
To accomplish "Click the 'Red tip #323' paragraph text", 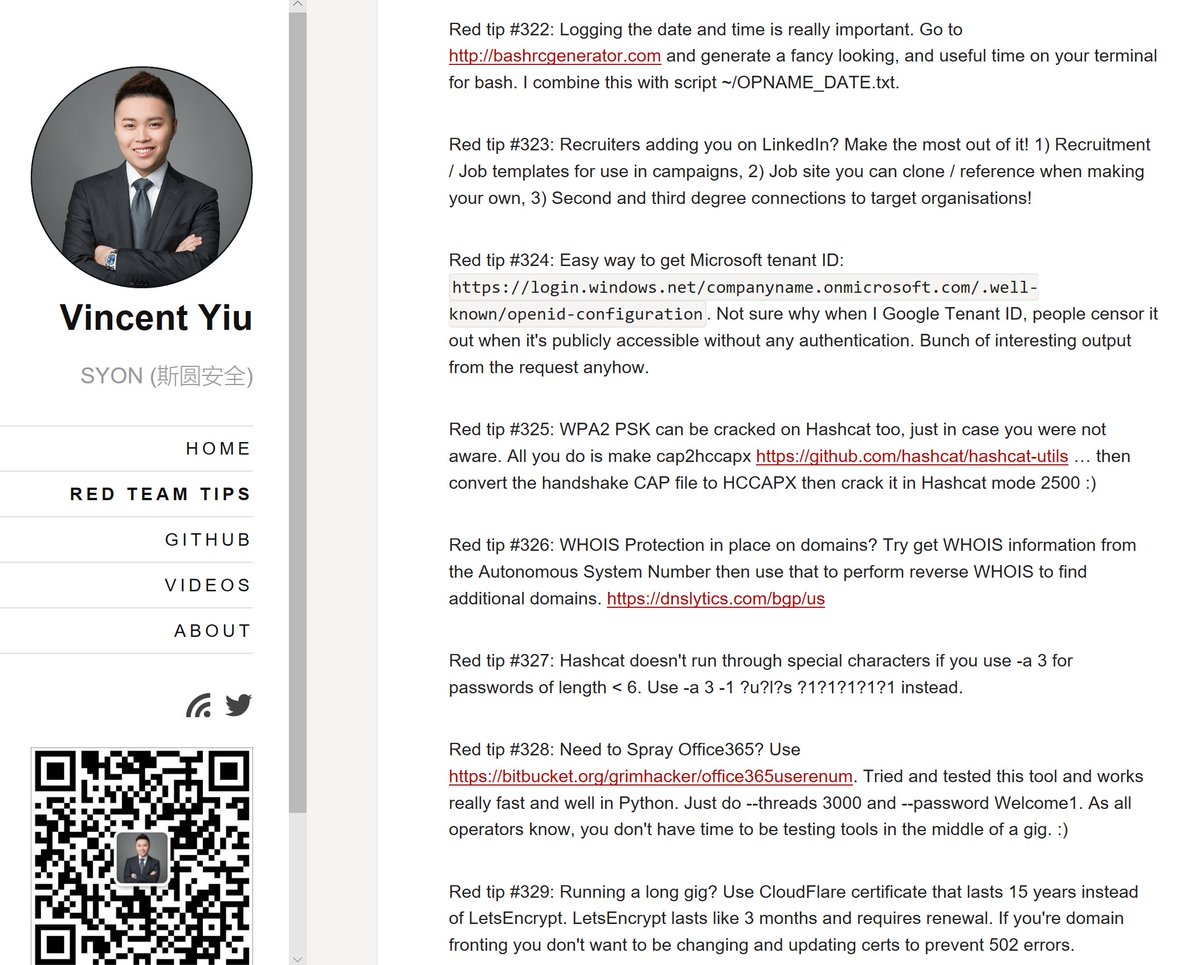I will 800,171.
